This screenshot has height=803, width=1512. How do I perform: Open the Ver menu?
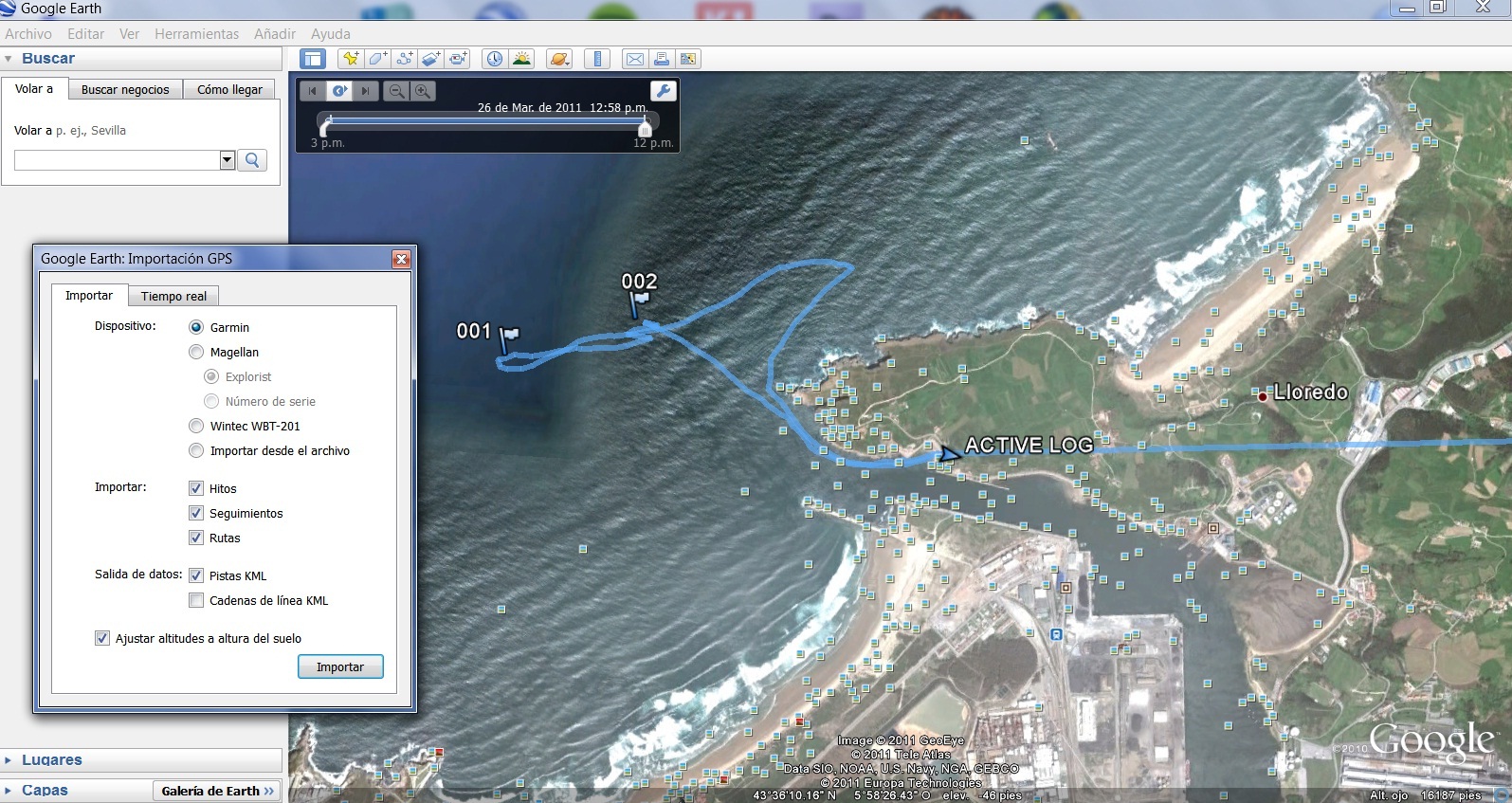coord(129,34)
